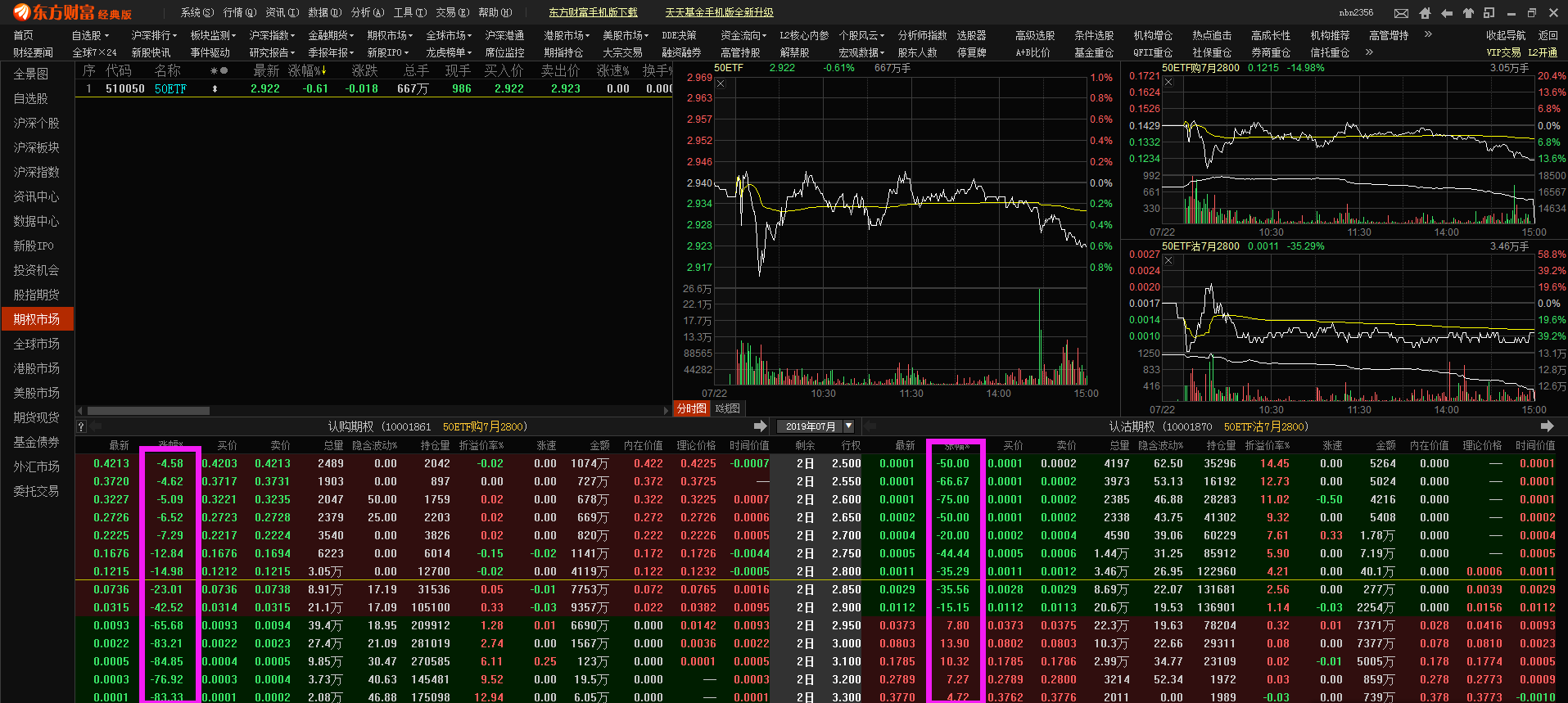Open the 东方财富手机版下载 link

[x=593, y=12]
